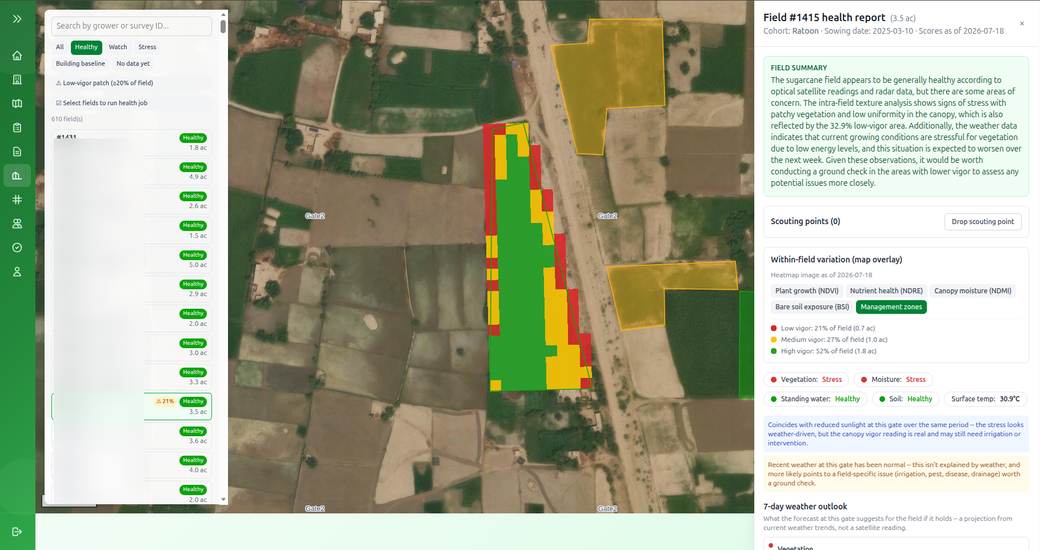Image resolution: width=1040 pixels, height=550 pixels.
Task: Click the Drop scouting point button
Action: [982, 222]
